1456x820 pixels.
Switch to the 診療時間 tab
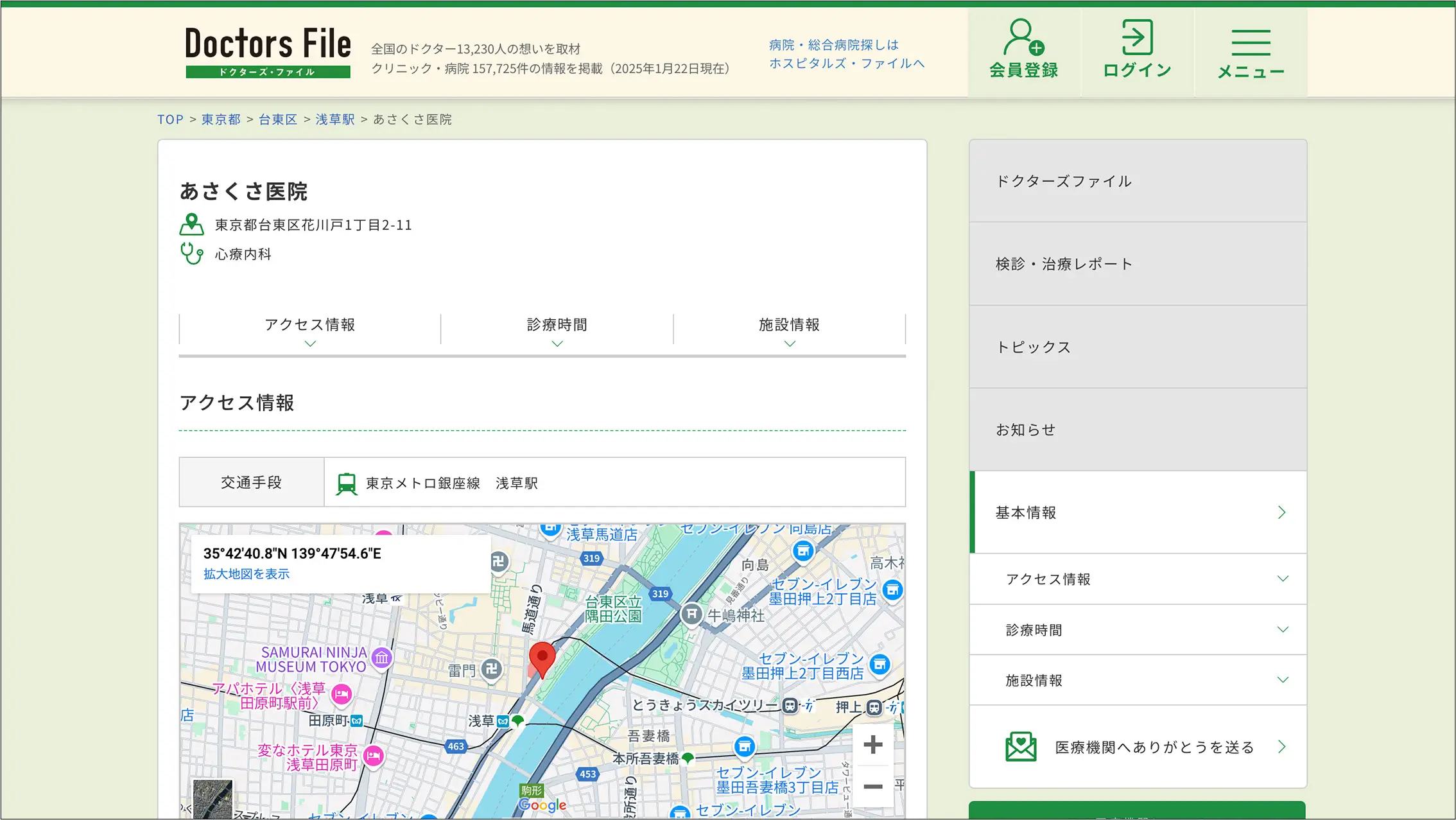tap(556, 325)
